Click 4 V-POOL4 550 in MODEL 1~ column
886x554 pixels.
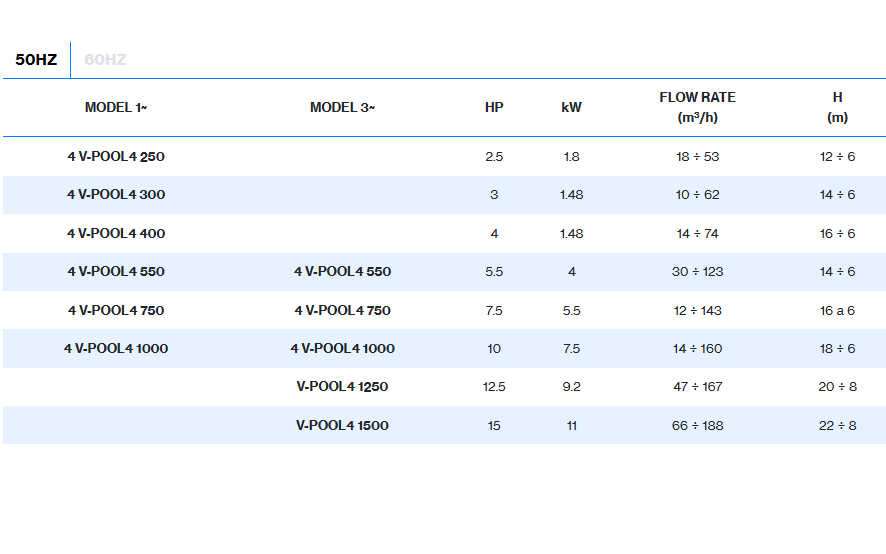point(116,272)
